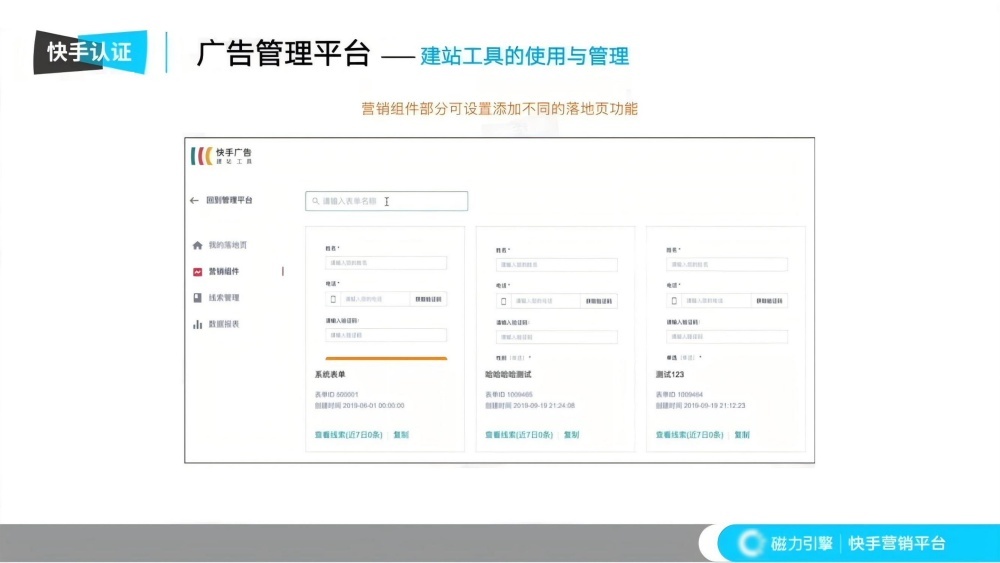Open 查看线索 link under 哈哈哈哈测试
The width and height of the screenshot is (1000, 563).
[x=518, y=435]
